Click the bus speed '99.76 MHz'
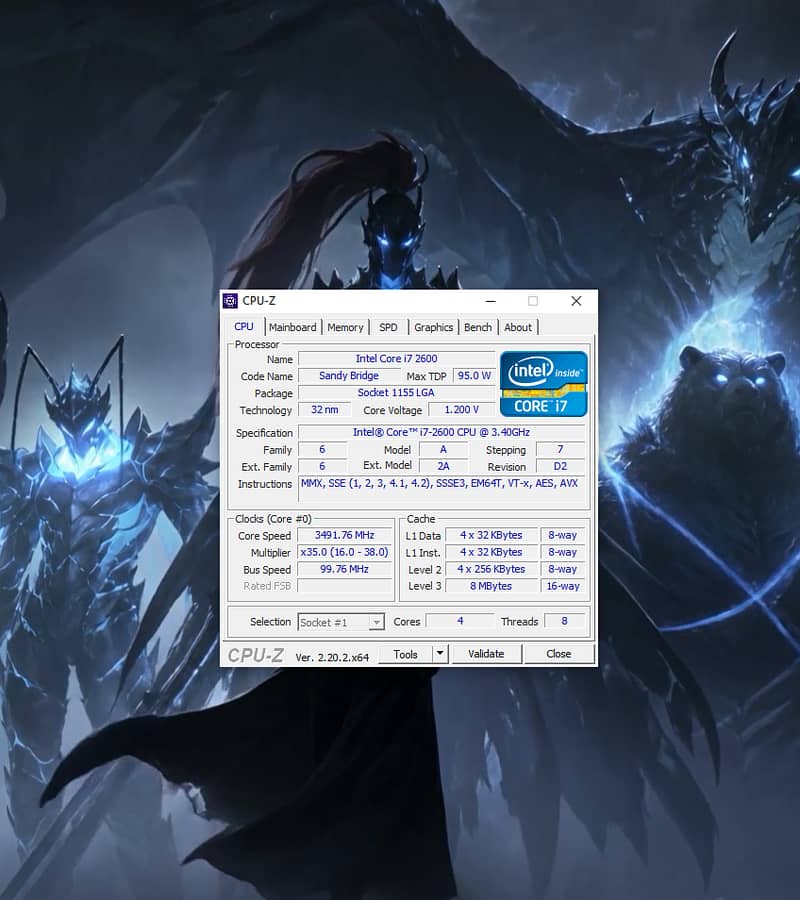The height and width of the screenshot is (900, 800). [344, 569]
